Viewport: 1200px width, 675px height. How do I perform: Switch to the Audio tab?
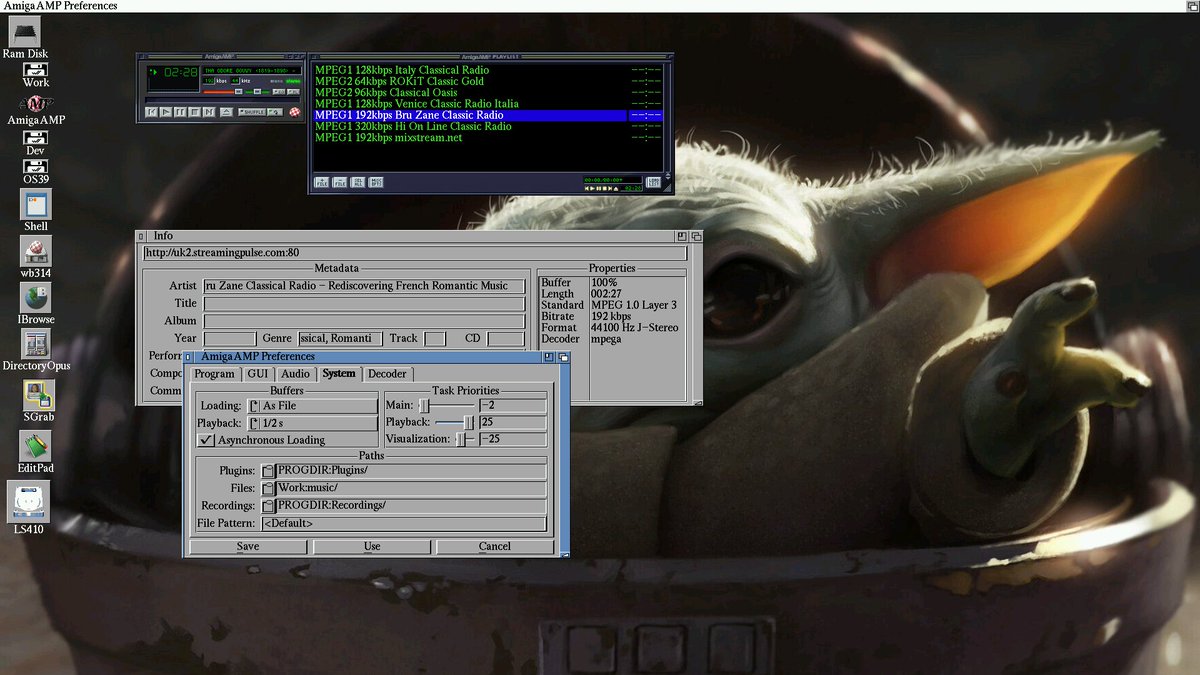click(295, 373)
